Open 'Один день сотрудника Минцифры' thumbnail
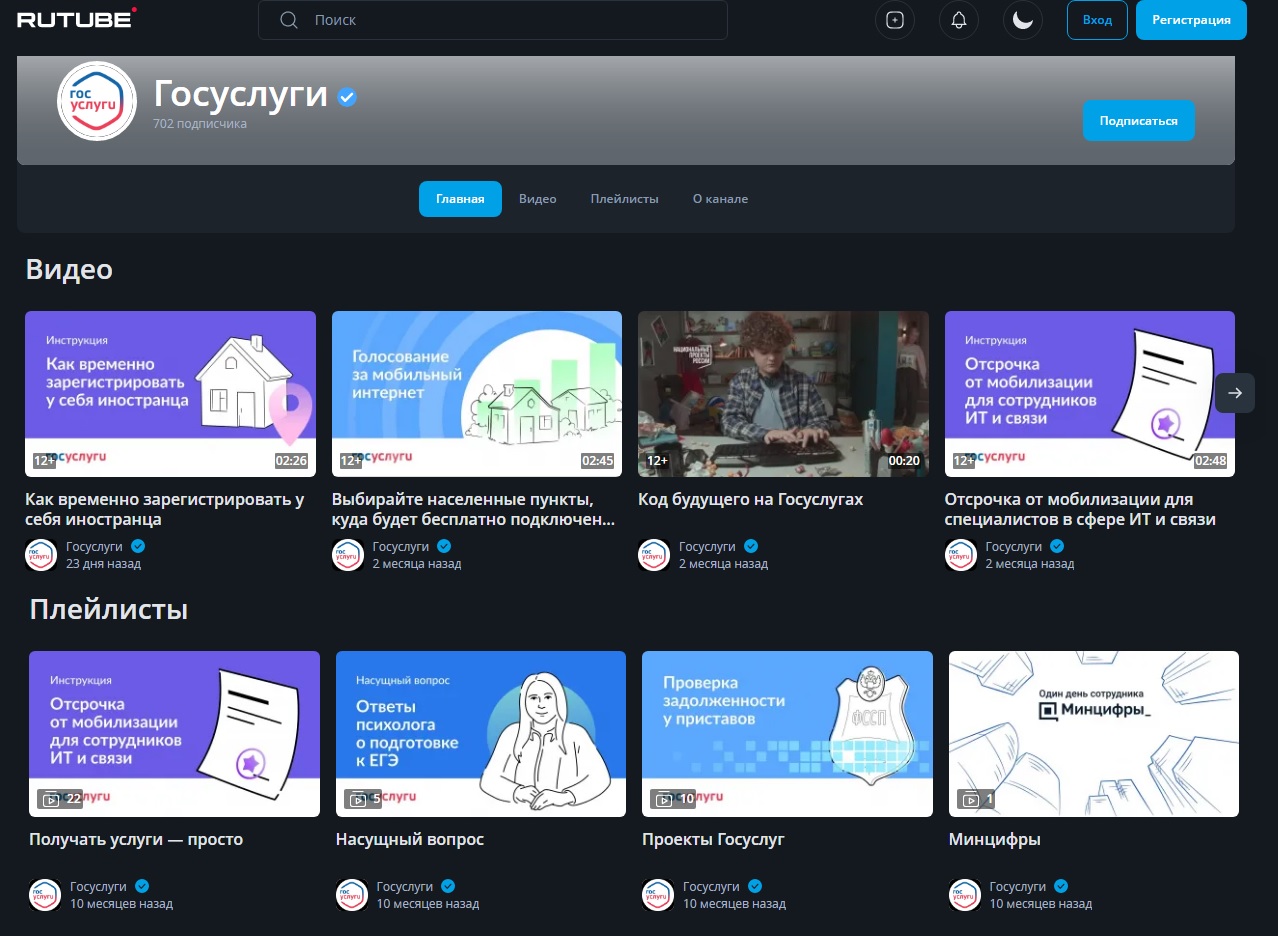 tap(1094, 734)
